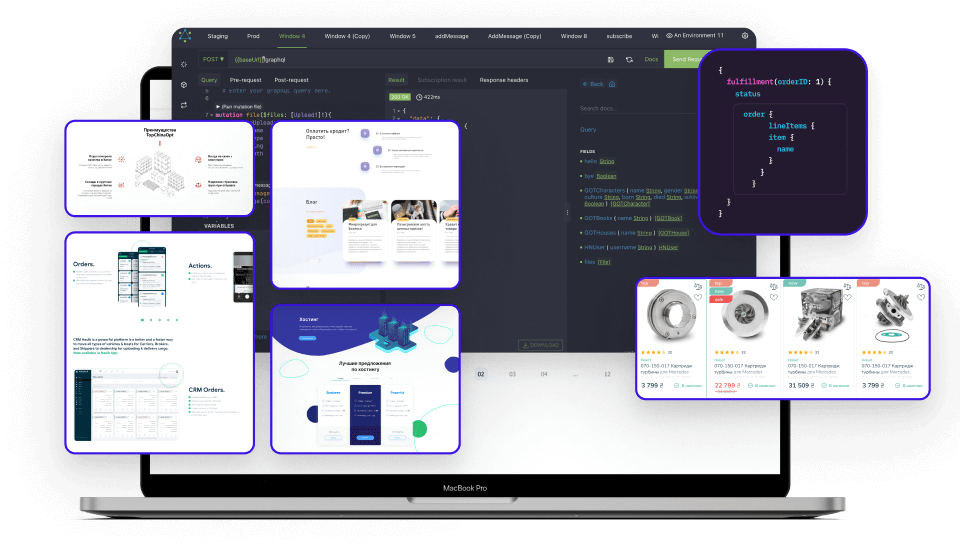Click the save icon beside the URL bar
This screenshot has height=560, width=960.
tap(610, 60)
